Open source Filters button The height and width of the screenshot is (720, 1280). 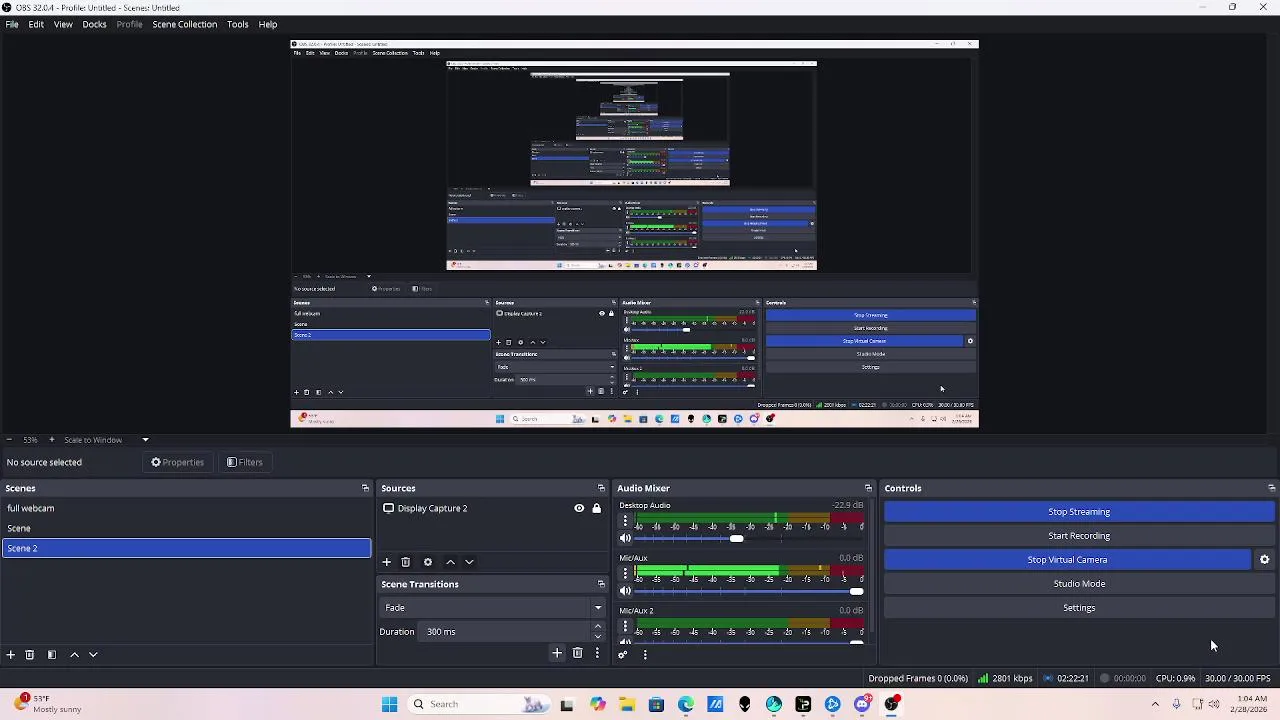click(x=244, y=462)
